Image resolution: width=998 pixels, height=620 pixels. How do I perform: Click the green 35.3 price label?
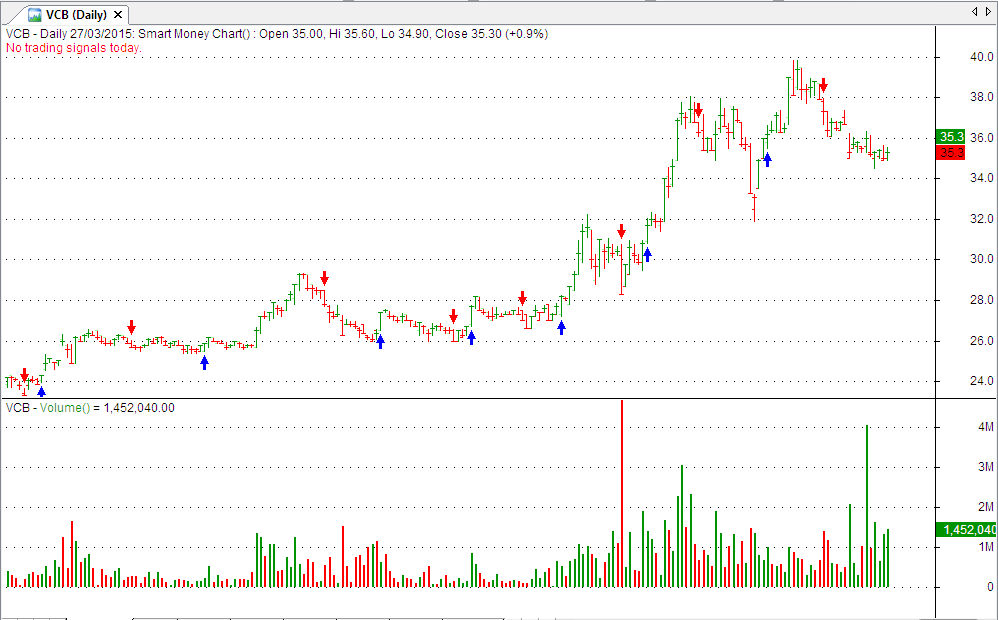click(951, 136)
